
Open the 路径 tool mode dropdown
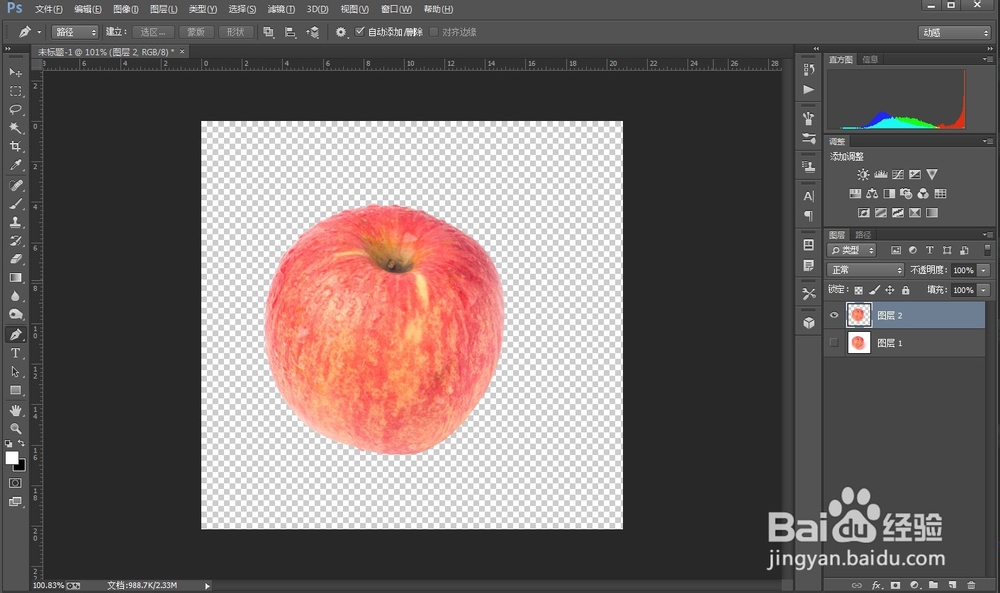75,32
